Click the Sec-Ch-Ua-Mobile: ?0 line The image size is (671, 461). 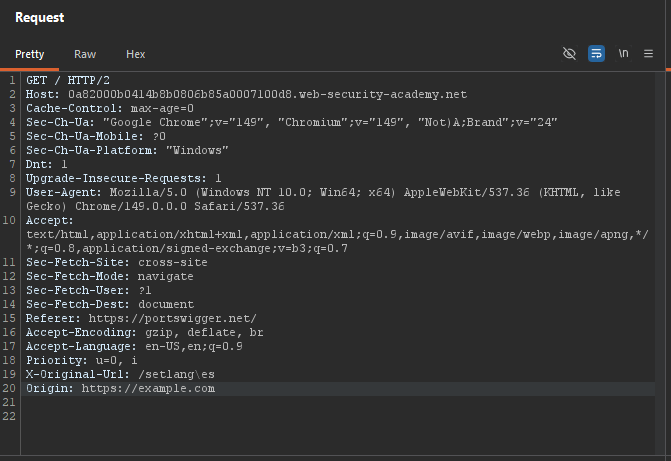(x=96, y=136)
